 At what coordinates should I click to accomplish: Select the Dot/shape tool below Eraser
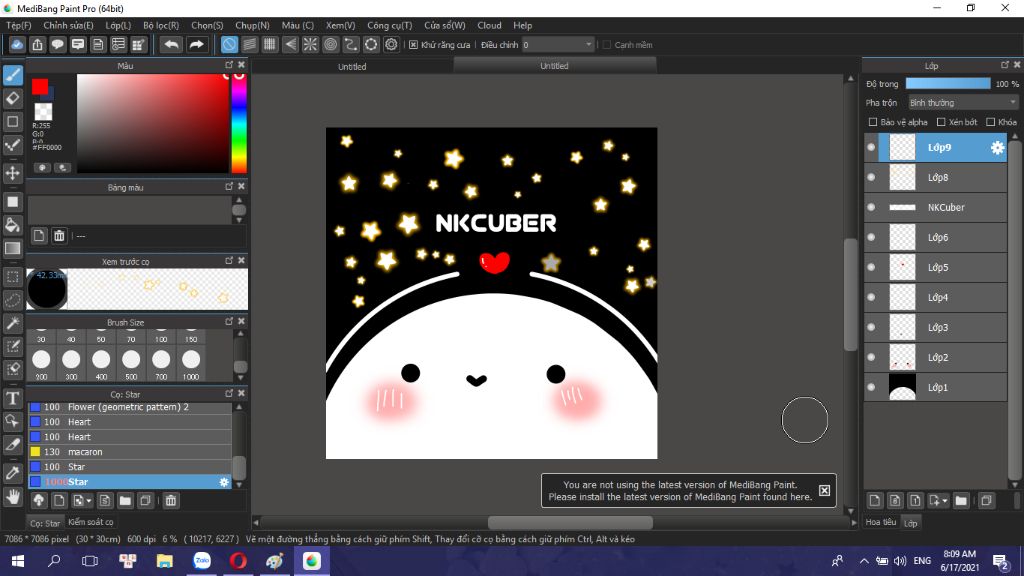12,121
